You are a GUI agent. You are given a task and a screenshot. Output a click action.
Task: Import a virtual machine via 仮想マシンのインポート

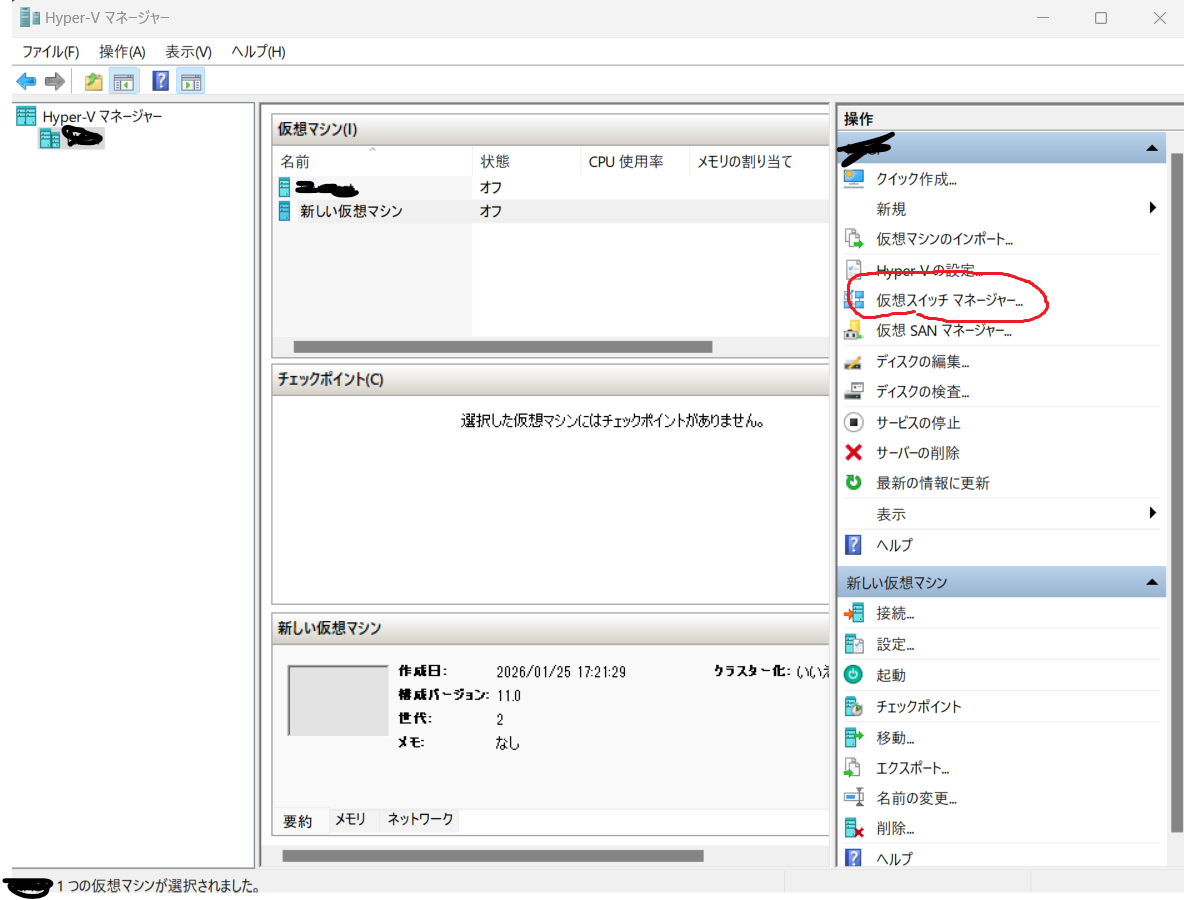point(942,239)
